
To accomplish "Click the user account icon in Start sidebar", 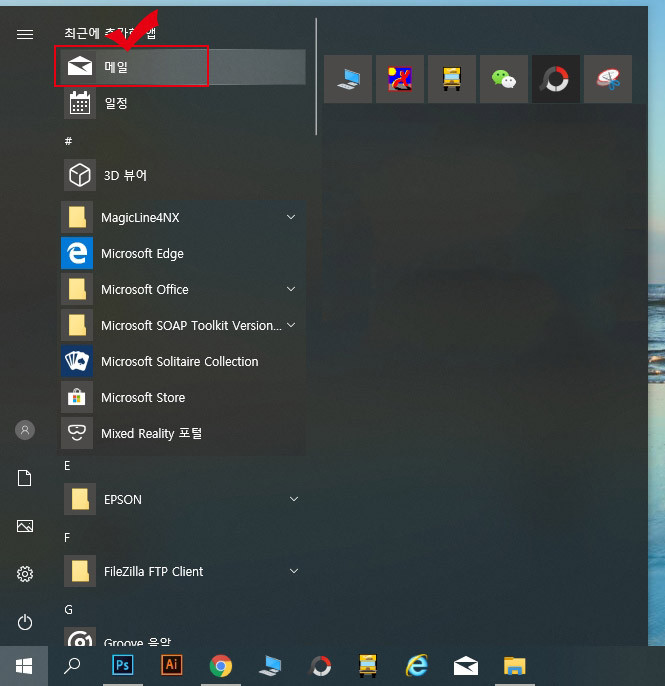I will [x=25, y=430].
